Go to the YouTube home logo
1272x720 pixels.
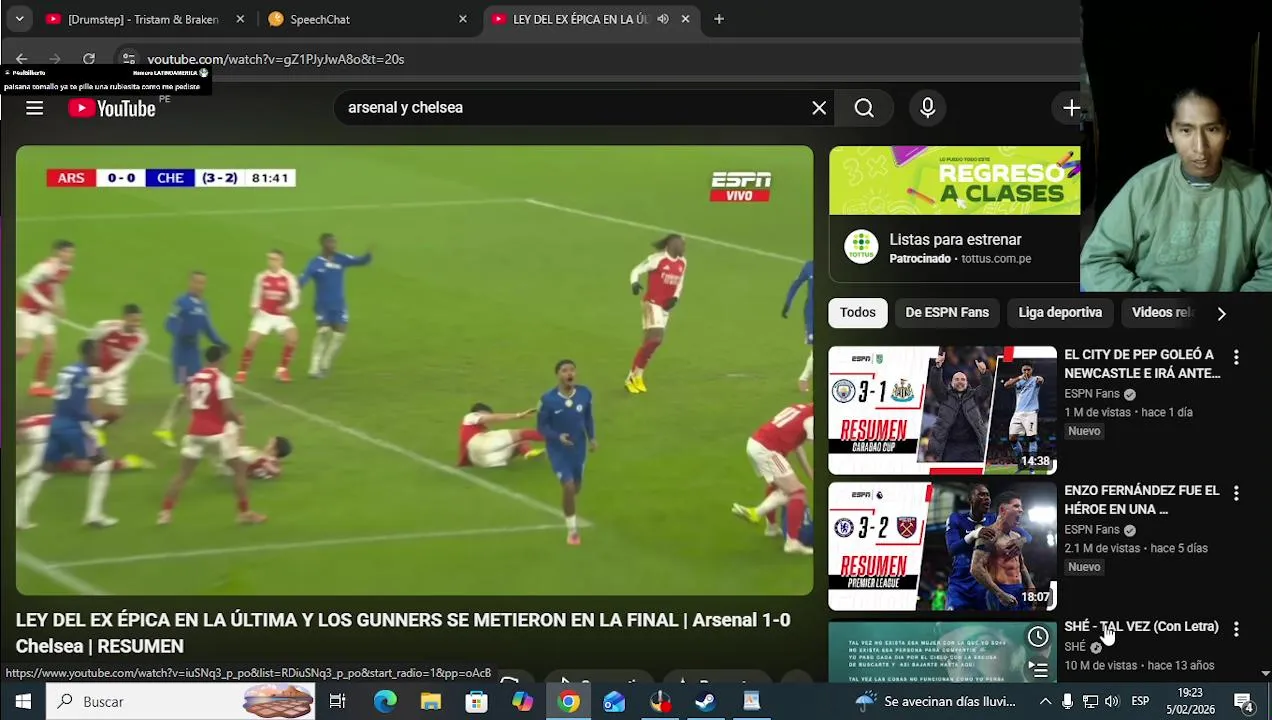coord(112,108)
